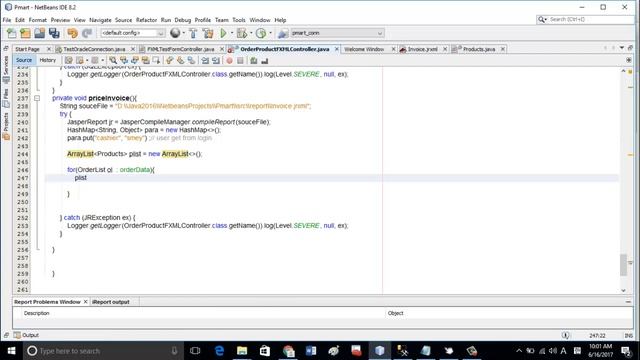
Task: Click the Debug Project icon
Action: [x=242, y=33]
